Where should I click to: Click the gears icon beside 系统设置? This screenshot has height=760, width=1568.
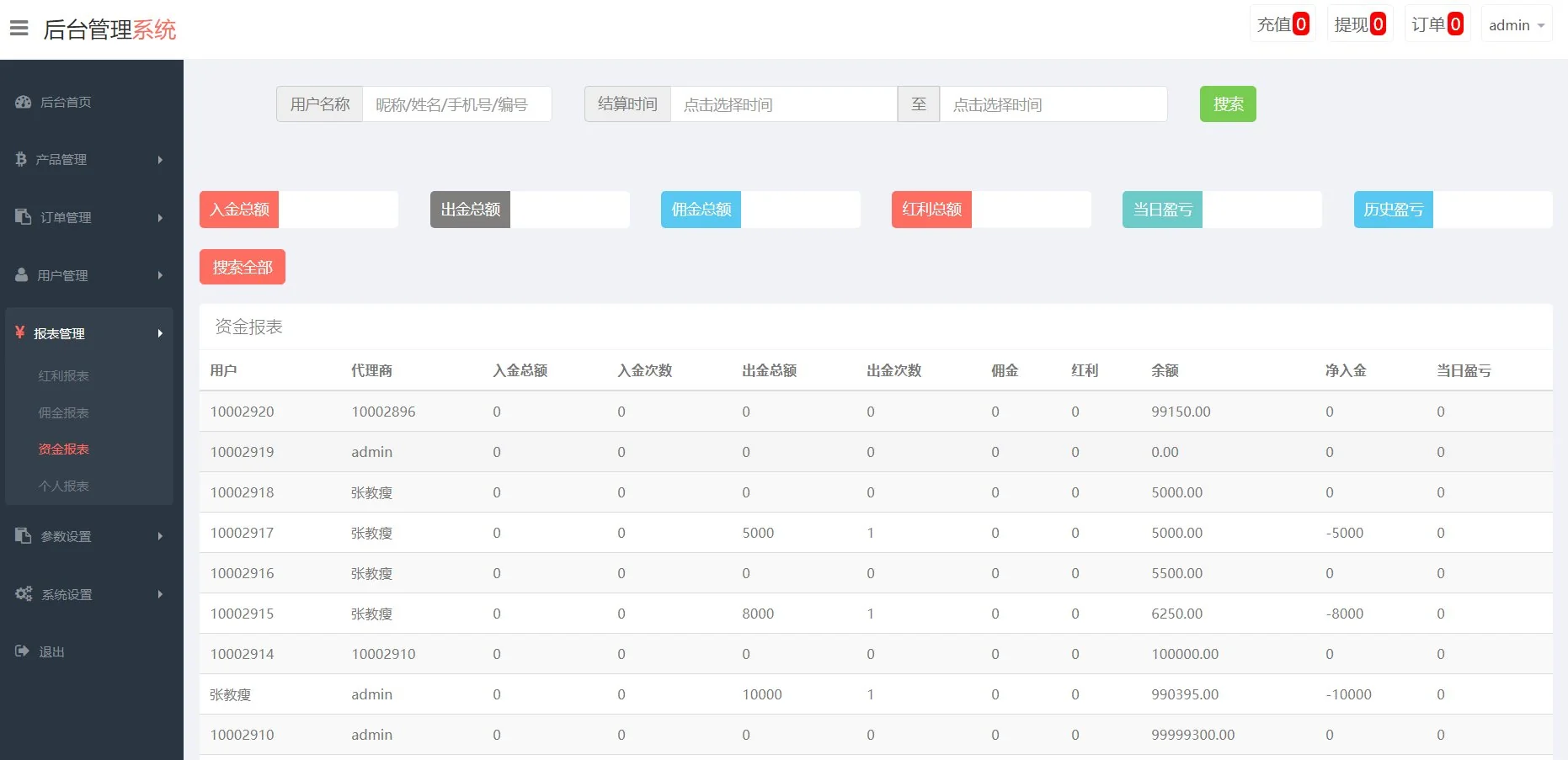click(x=24, y=594)
